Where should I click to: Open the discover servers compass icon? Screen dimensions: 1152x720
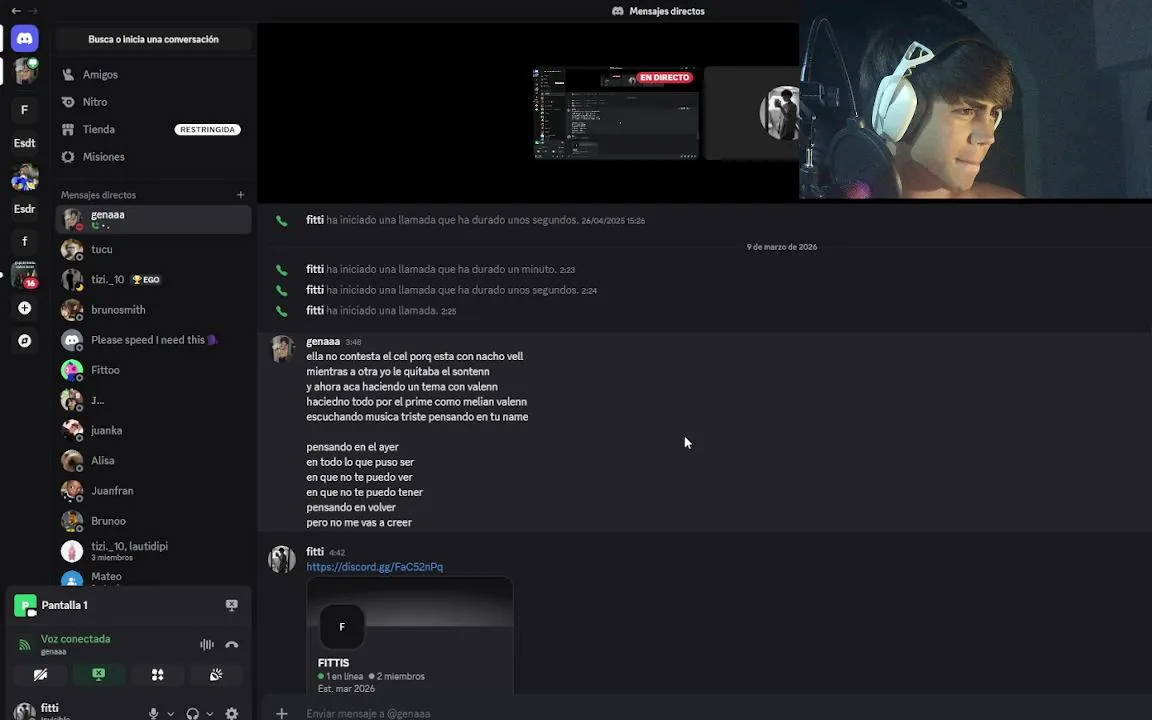click(24, 341)
